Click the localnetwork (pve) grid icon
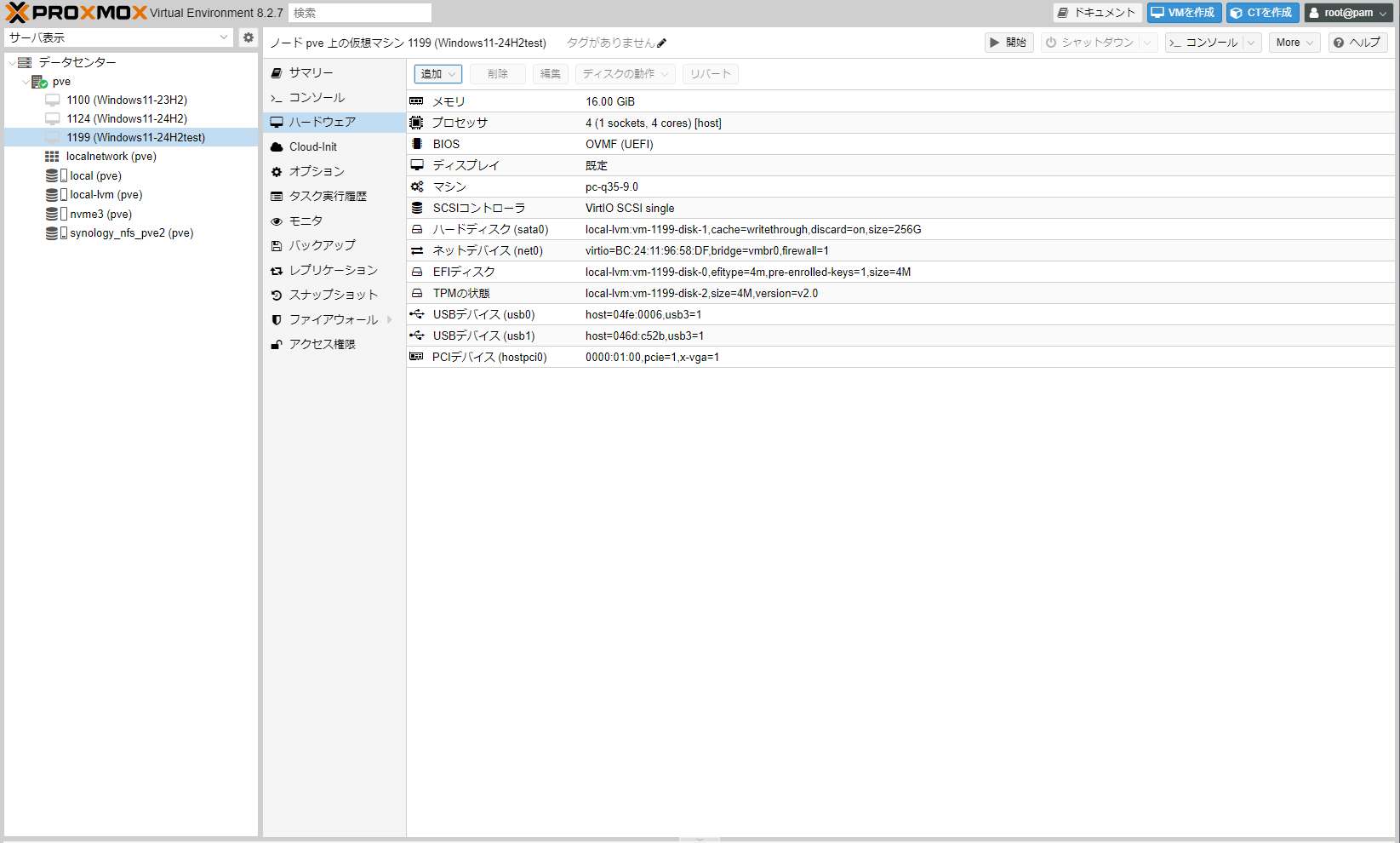Image resolution: width=1400 pixels, height=843 pixels. 52,157
